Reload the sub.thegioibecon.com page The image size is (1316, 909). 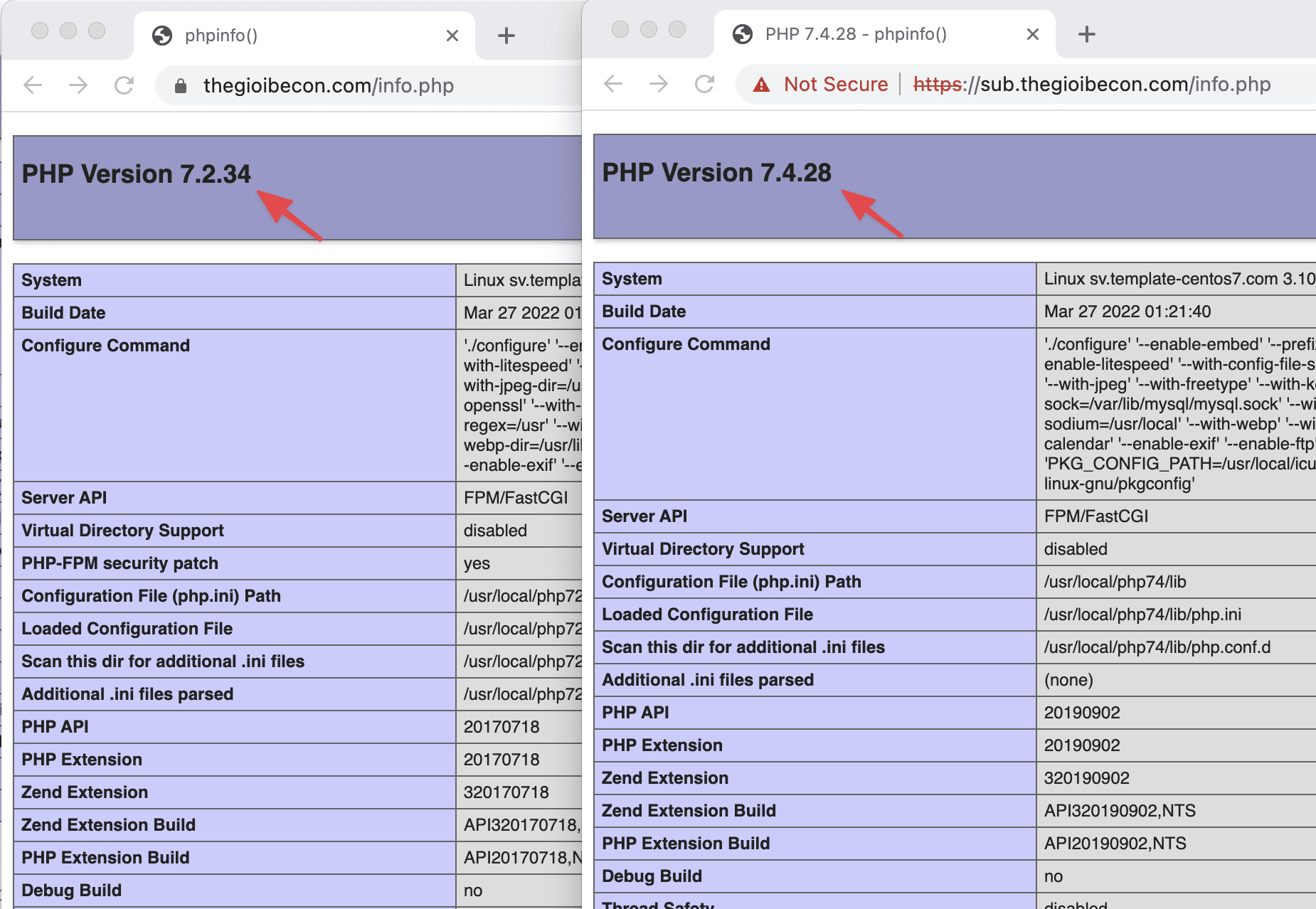click(705, 84)
